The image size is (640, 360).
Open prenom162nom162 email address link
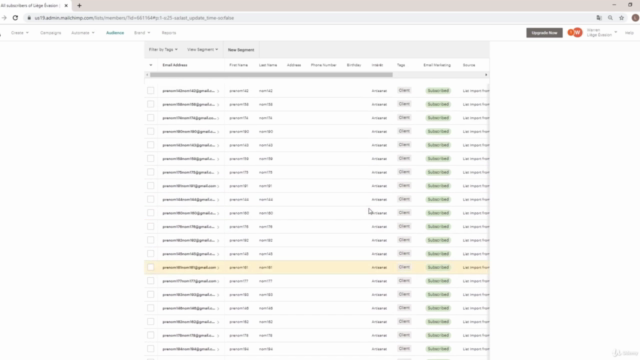tap(189, 322)
